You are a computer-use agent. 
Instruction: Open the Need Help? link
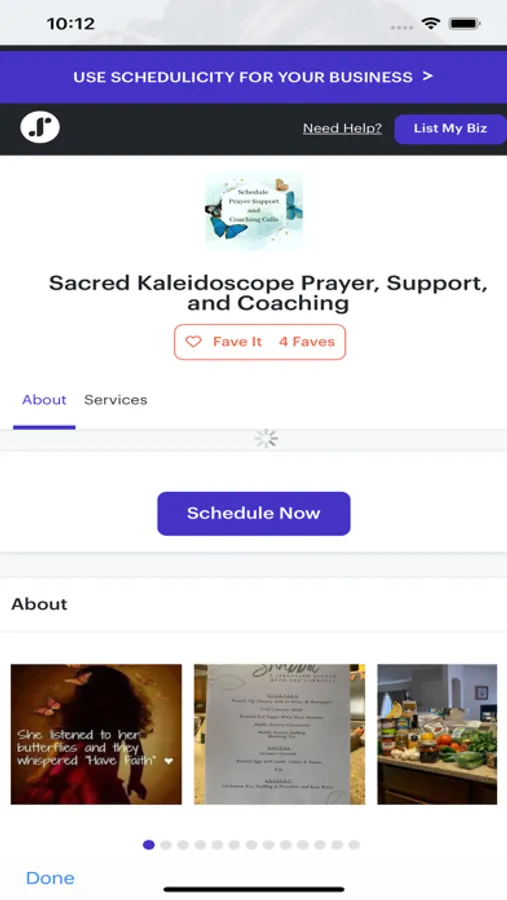pos(342,128)
